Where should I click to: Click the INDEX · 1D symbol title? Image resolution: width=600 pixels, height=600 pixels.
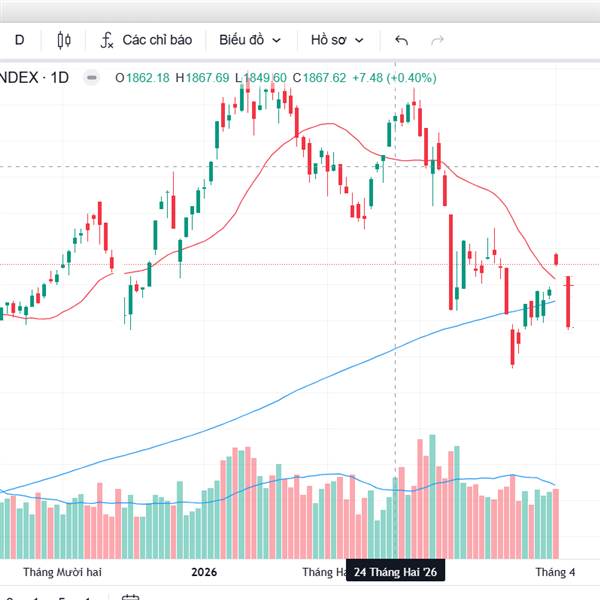tap(34, 77)
